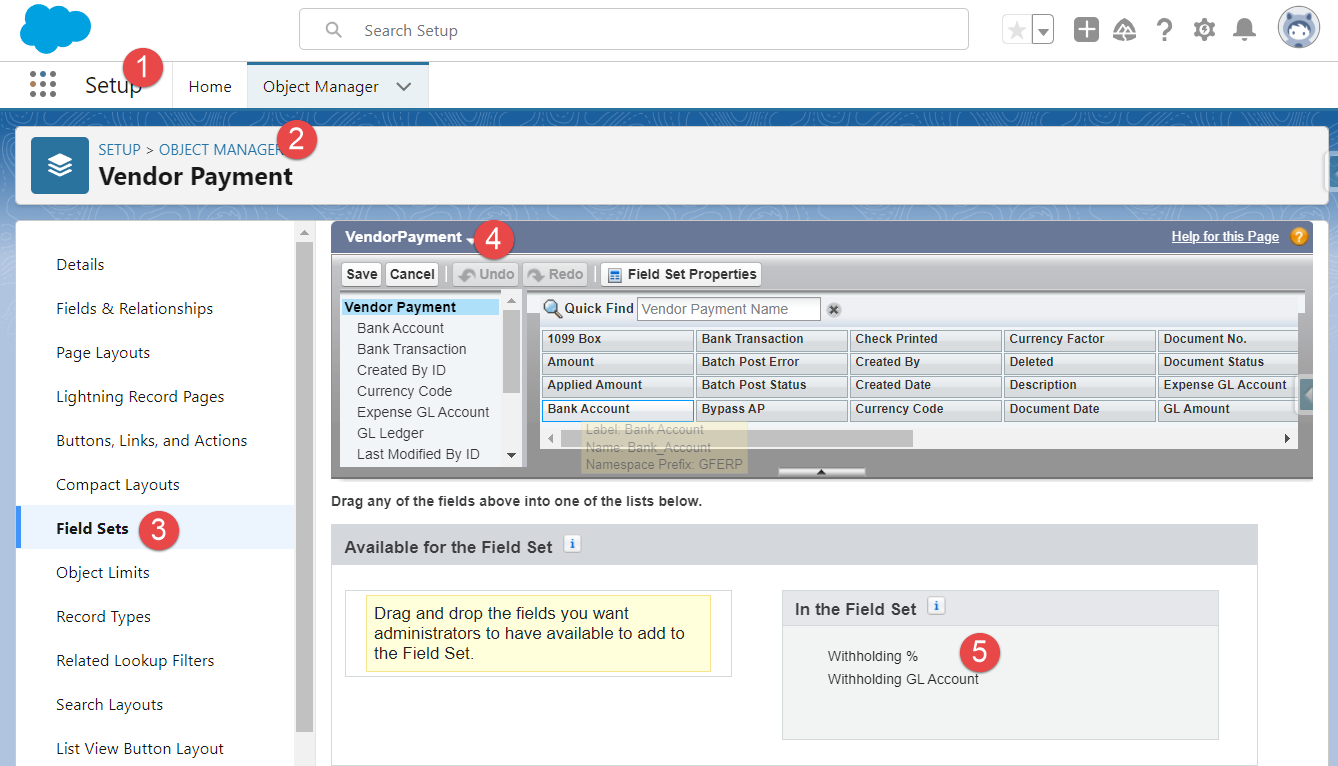Select the GL Amount field tile

(x=1228, y=409)
